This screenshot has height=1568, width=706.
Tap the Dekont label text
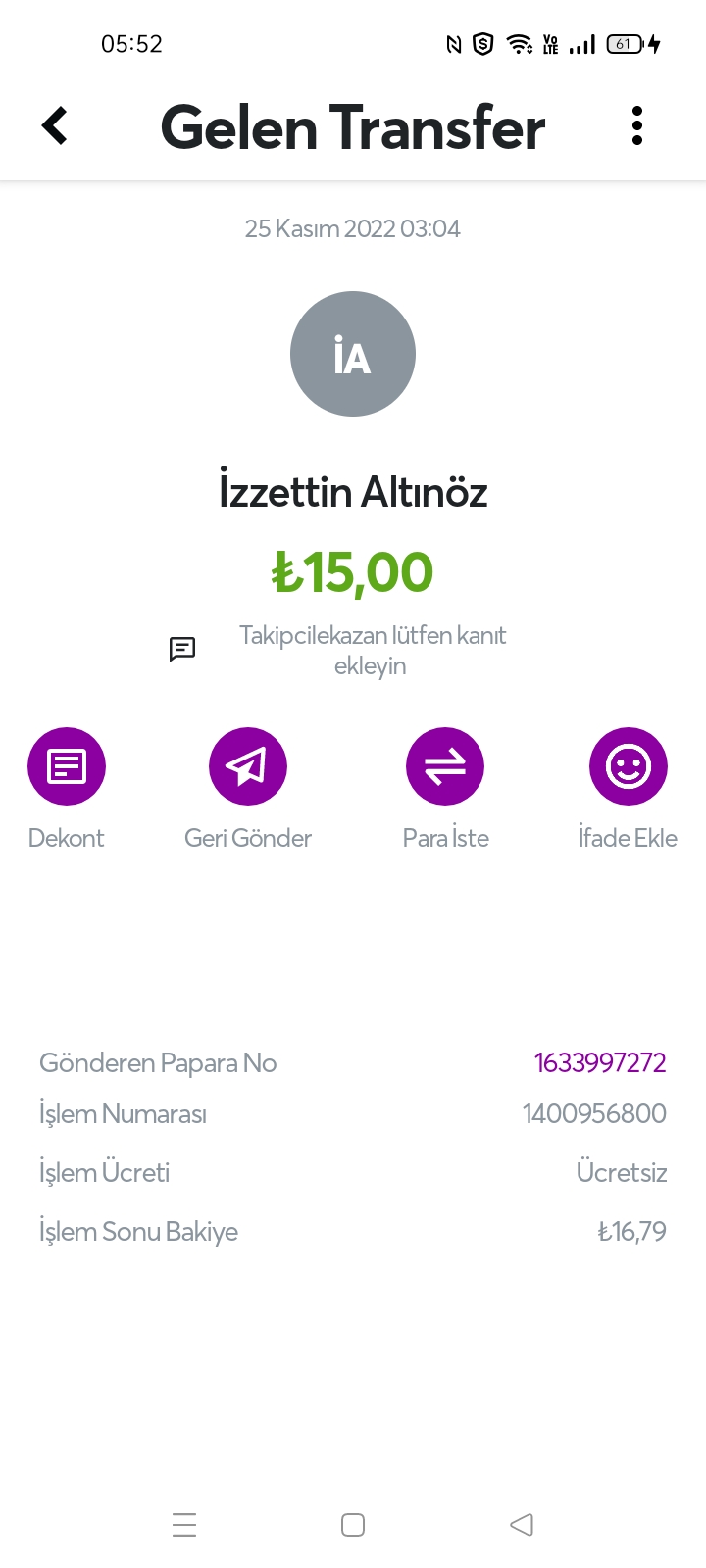67,838
